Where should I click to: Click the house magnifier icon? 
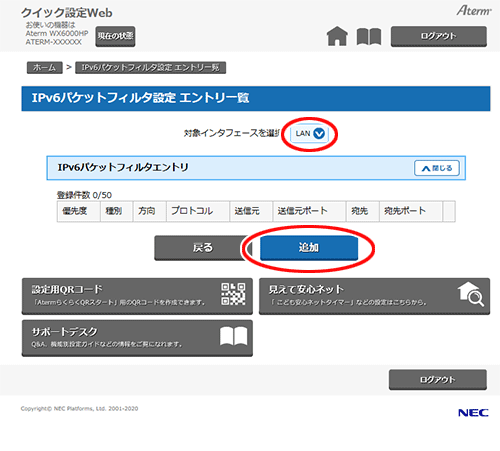471,294
